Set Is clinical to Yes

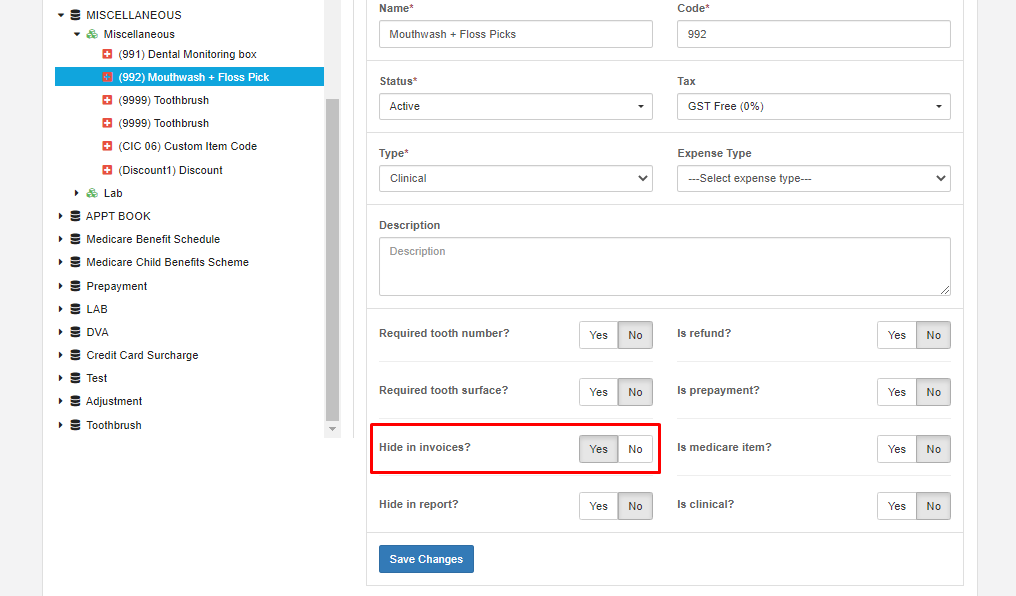tap(896, 506)
